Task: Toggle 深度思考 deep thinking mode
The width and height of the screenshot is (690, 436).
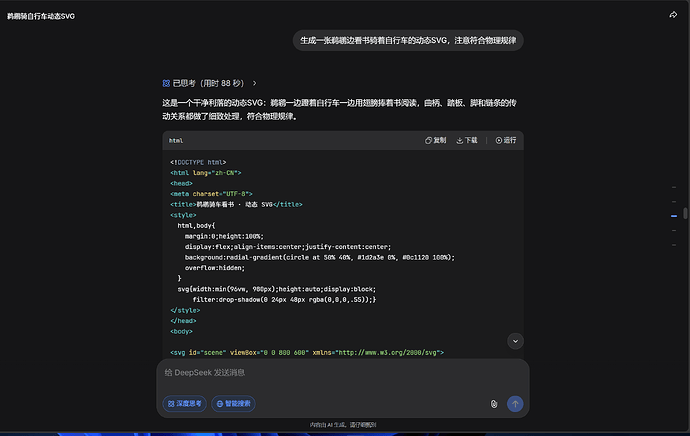Action: [x=184, y=403]
